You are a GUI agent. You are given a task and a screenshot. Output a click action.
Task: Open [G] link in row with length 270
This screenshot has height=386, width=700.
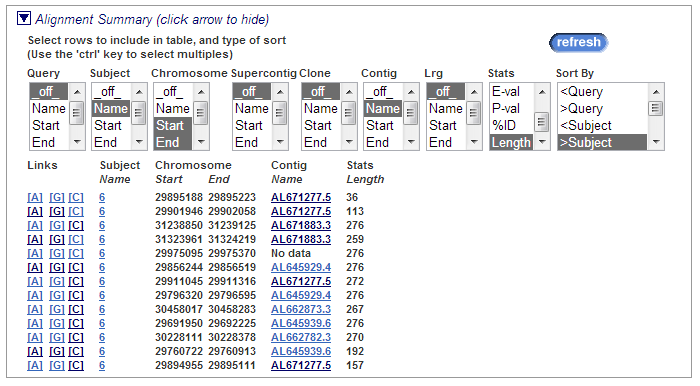[x=57, y=337]
